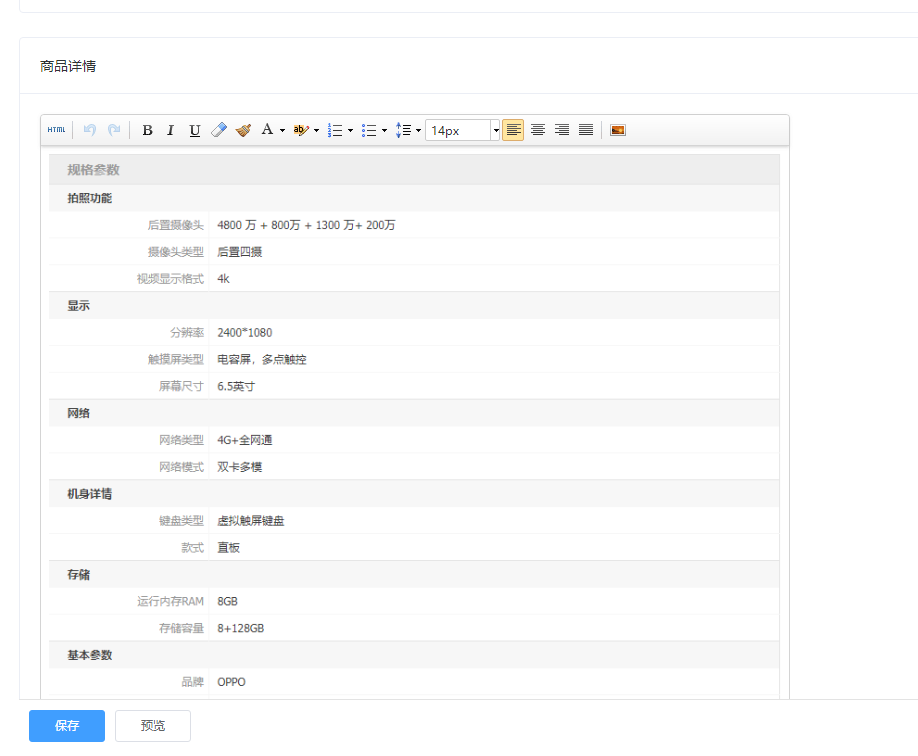The image size is (918, 756).
Task: Click the 运行内存RAM label
Action: [x=170, y=601]
